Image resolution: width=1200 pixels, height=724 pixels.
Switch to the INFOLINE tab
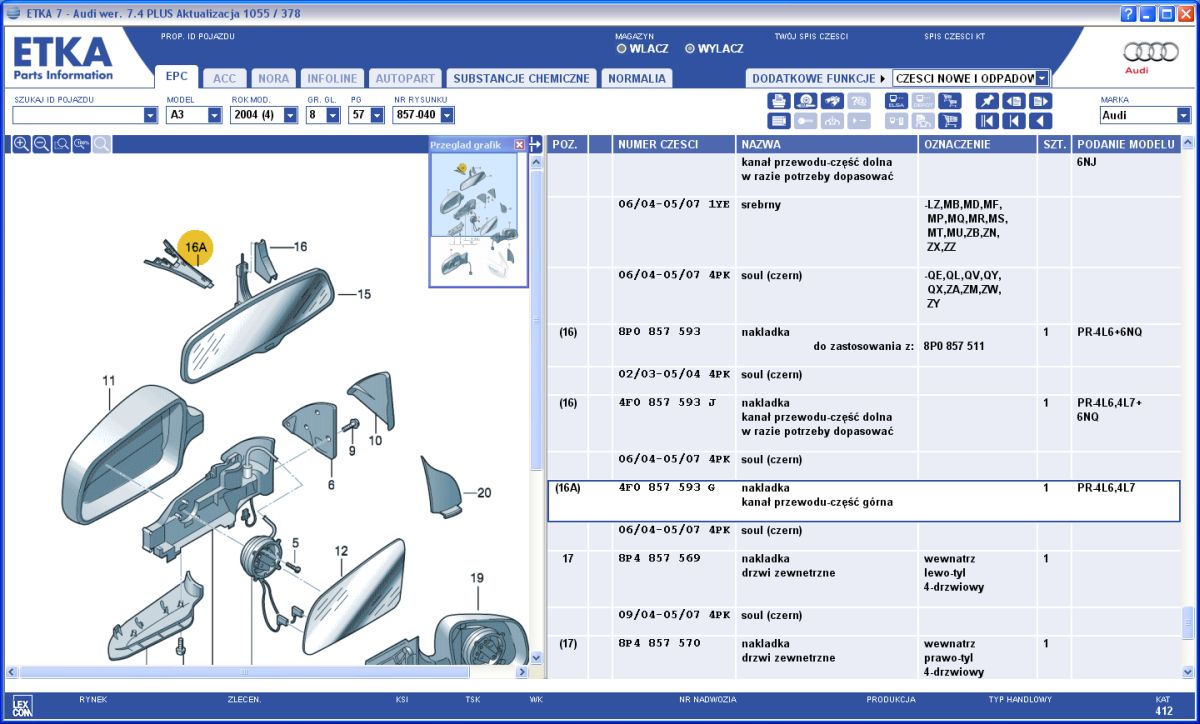click(x=332, y=78)
